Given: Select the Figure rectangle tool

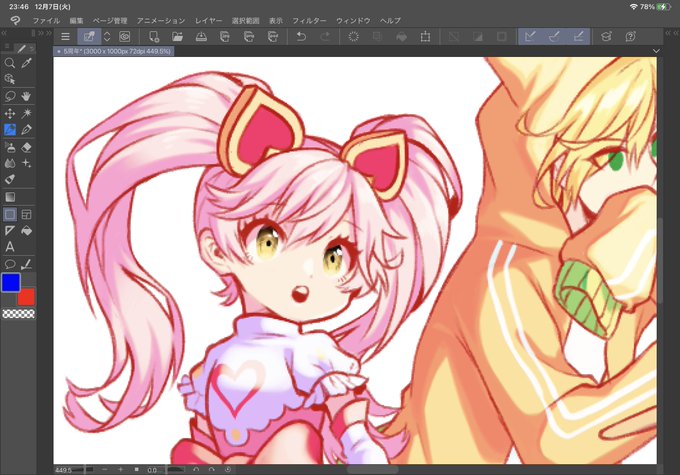Looking at the screenshot, I should [x=10, y=214].
